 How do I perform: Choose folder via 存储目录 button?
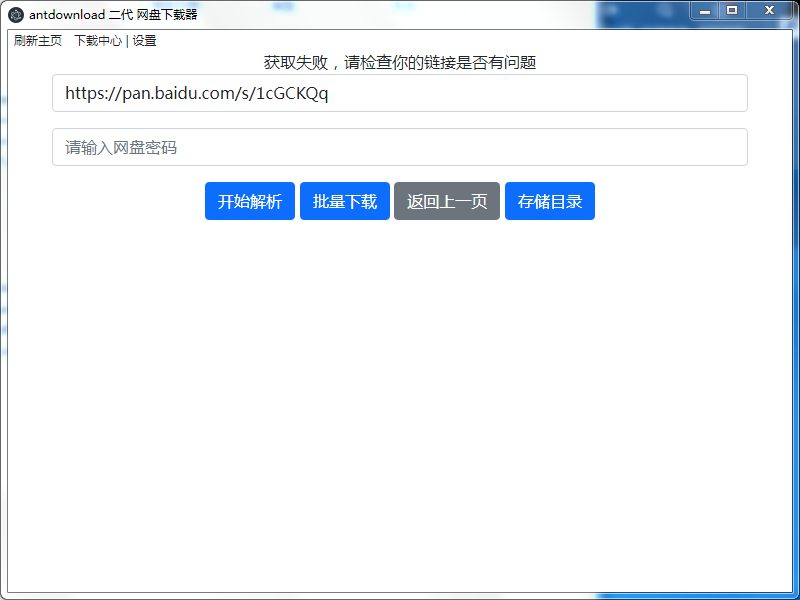coord(550,201)
